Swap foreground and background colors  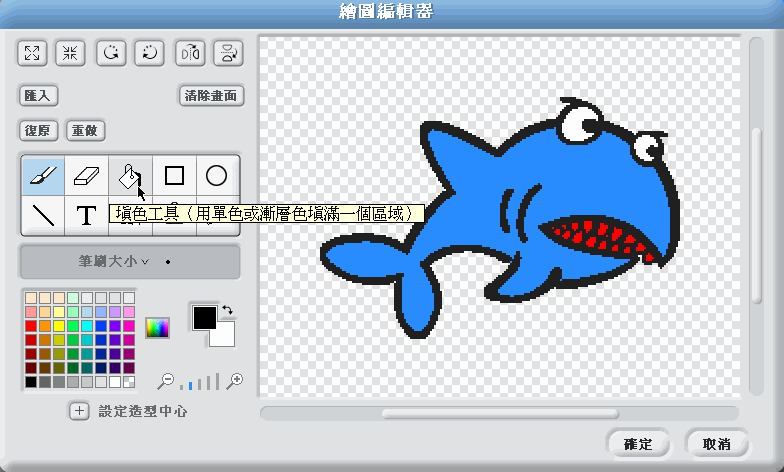(x=227, y=311)
